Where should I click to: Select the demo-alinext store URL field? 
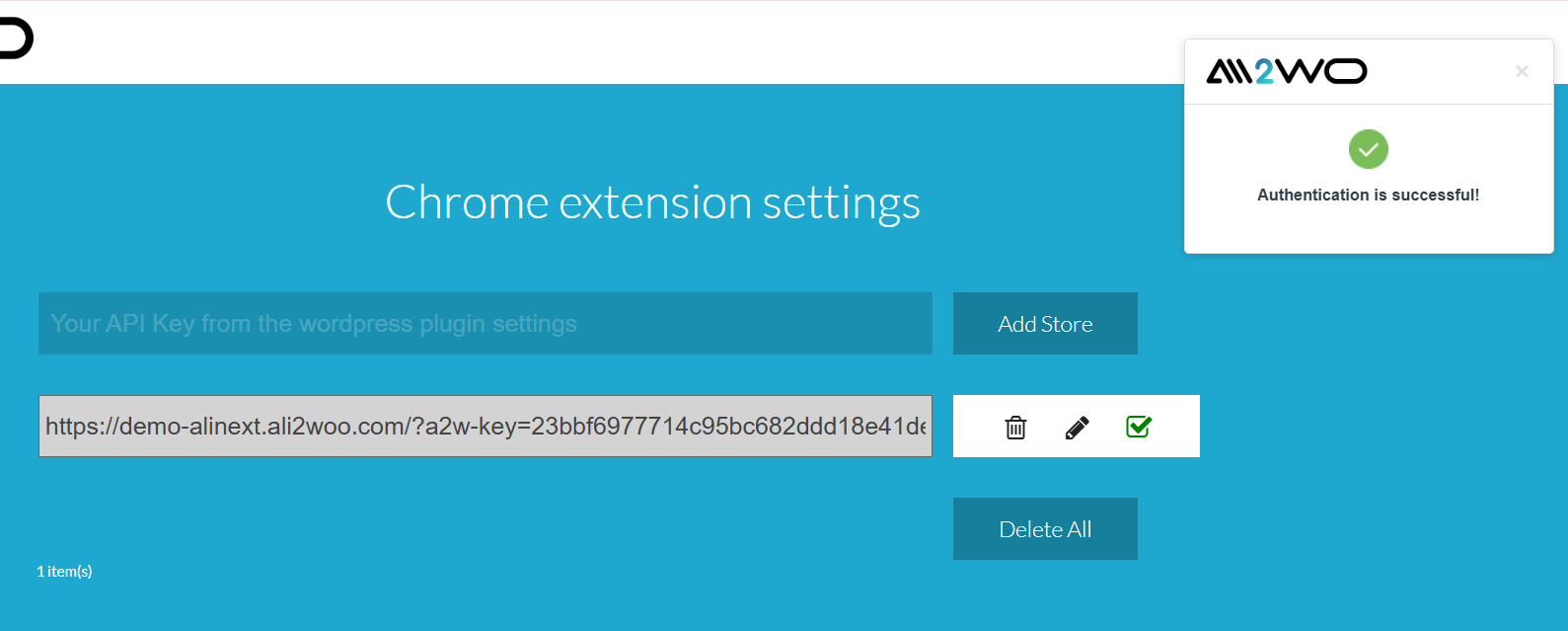(x=485, y=426)
